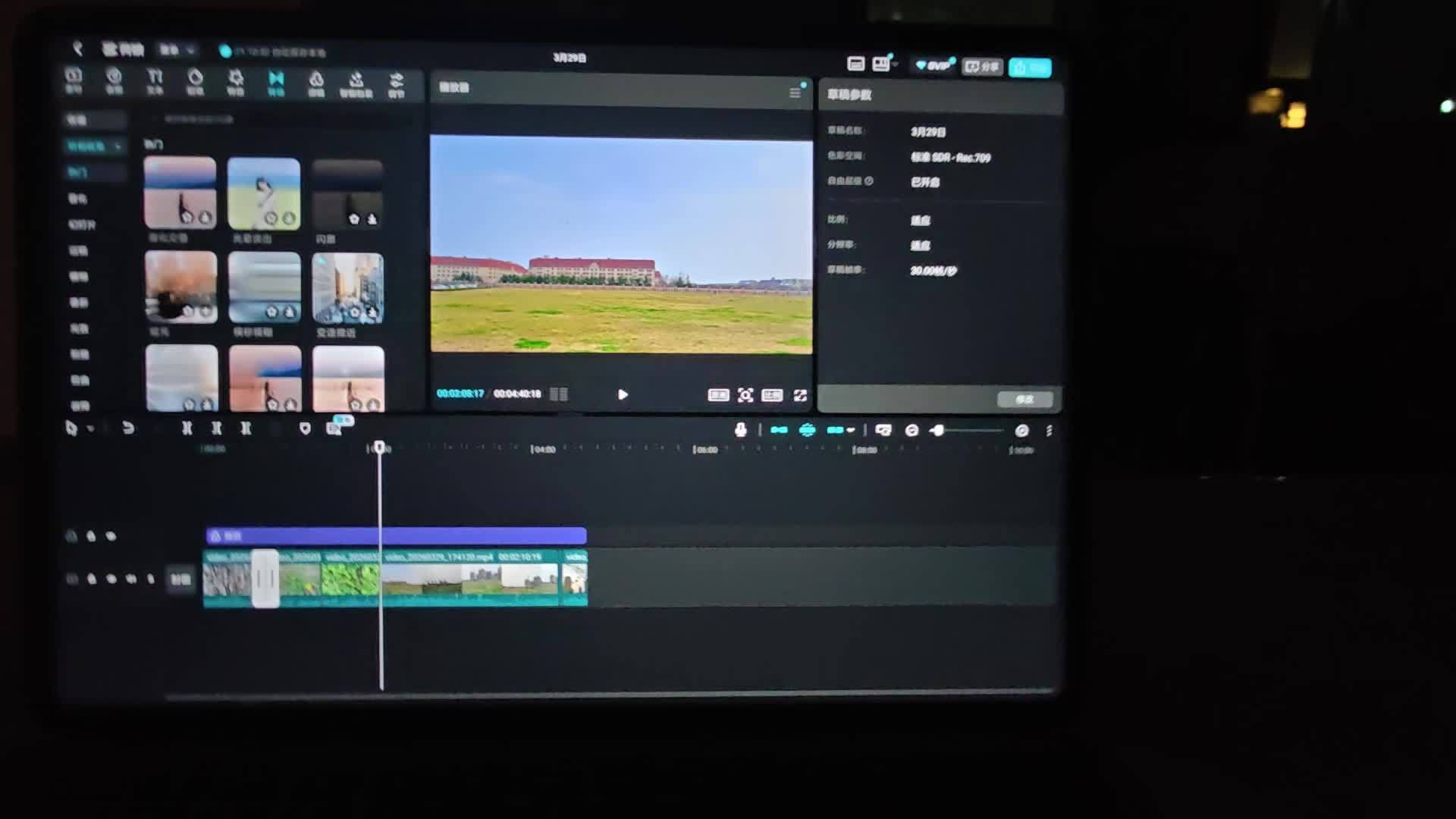Click the undo arrow in timeline toolbar
This screenshot has height=819, width=1456.
coord(128,428)
